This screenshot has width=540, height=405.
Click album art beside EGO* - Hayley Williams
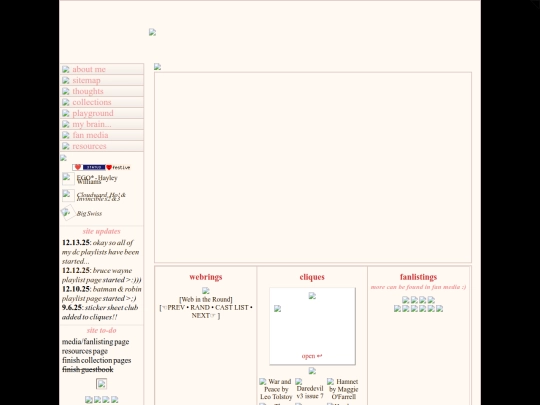pyautogui.click(x=68, y=179)
